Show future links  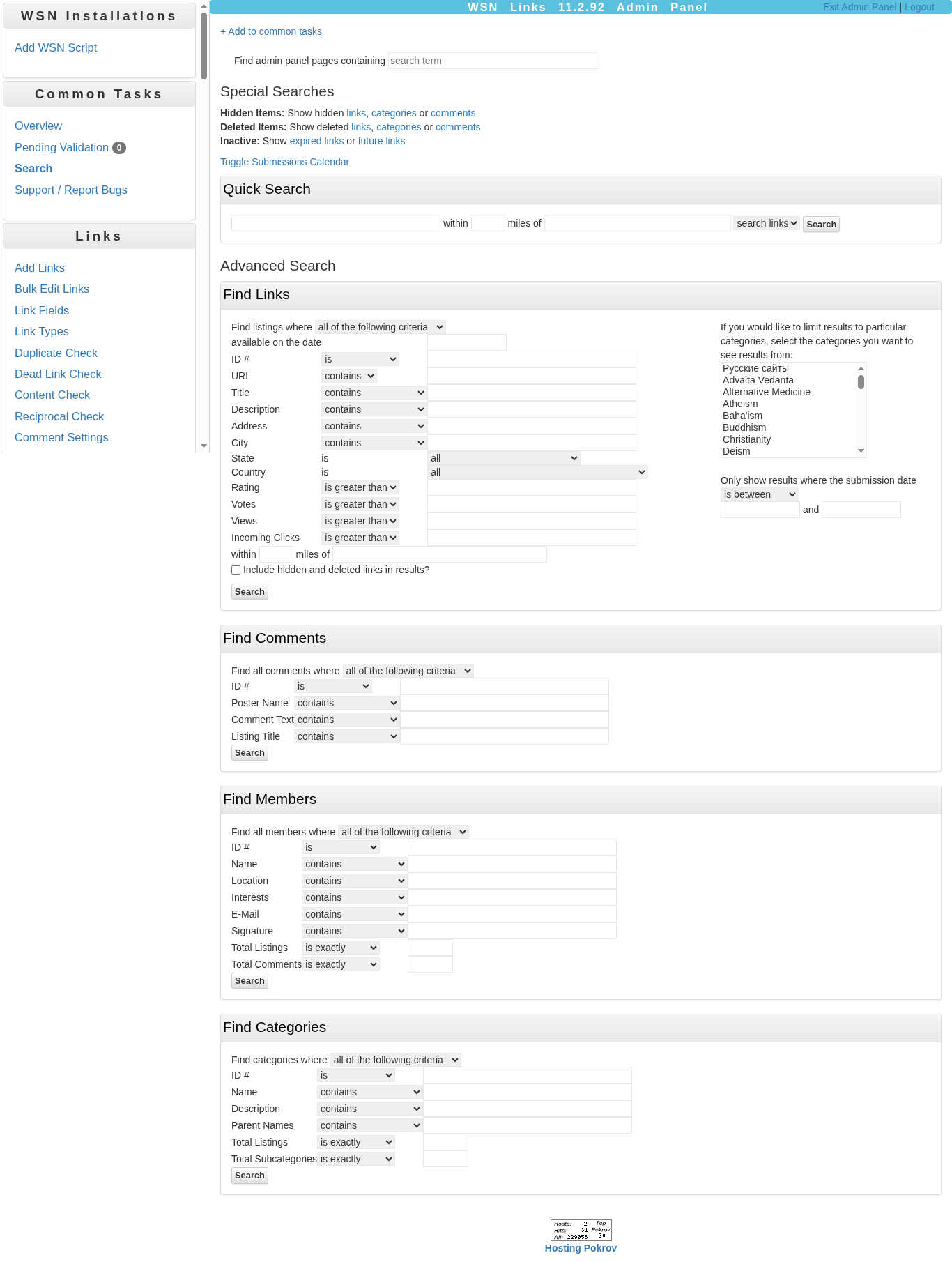pos(381,141)
